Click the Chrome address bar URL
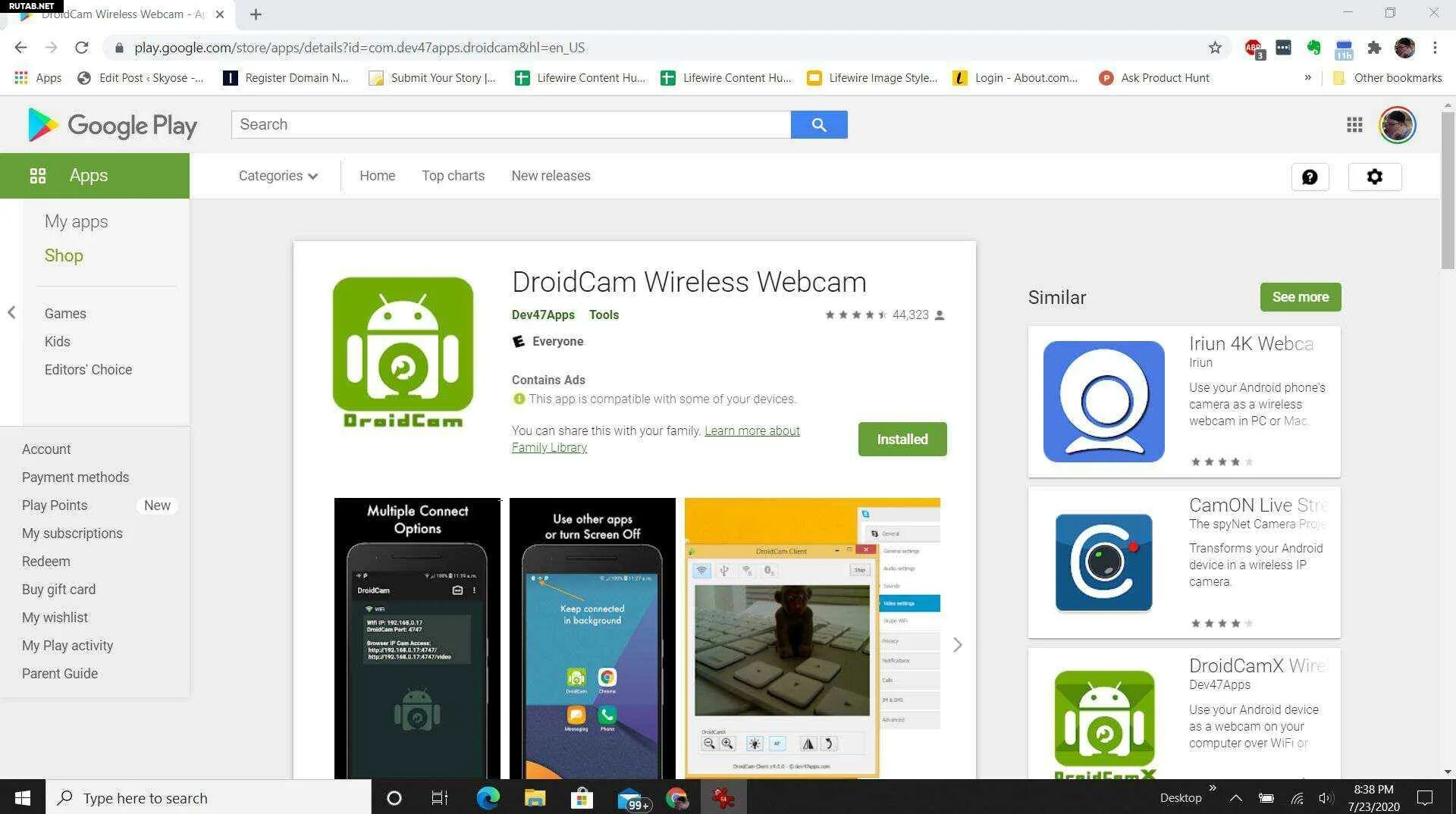Image resolution: width=1456 pixels, height=814 pixels. (359, 48)
